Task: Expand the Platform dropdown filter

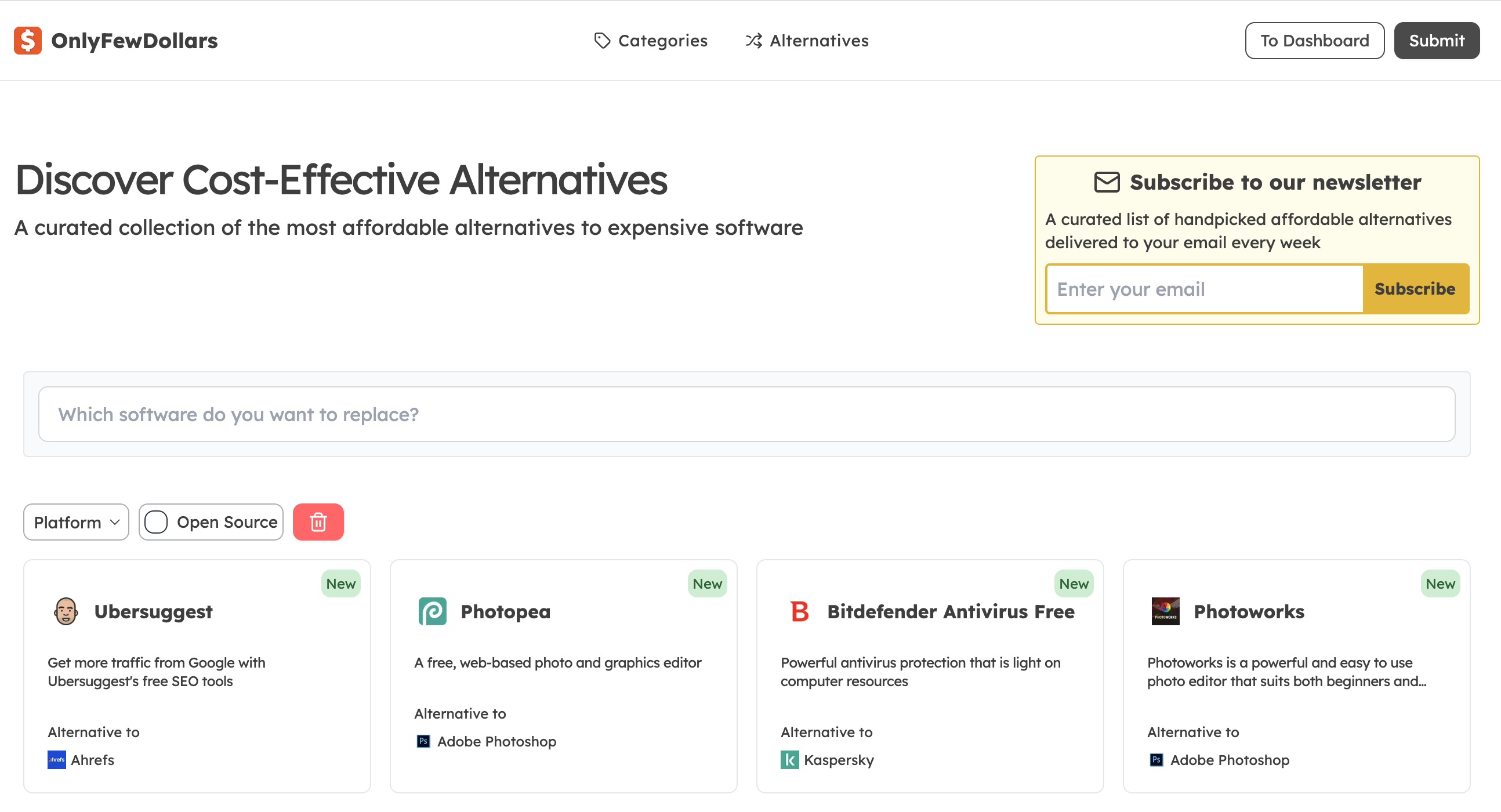Action: click(x=77, y=522)
